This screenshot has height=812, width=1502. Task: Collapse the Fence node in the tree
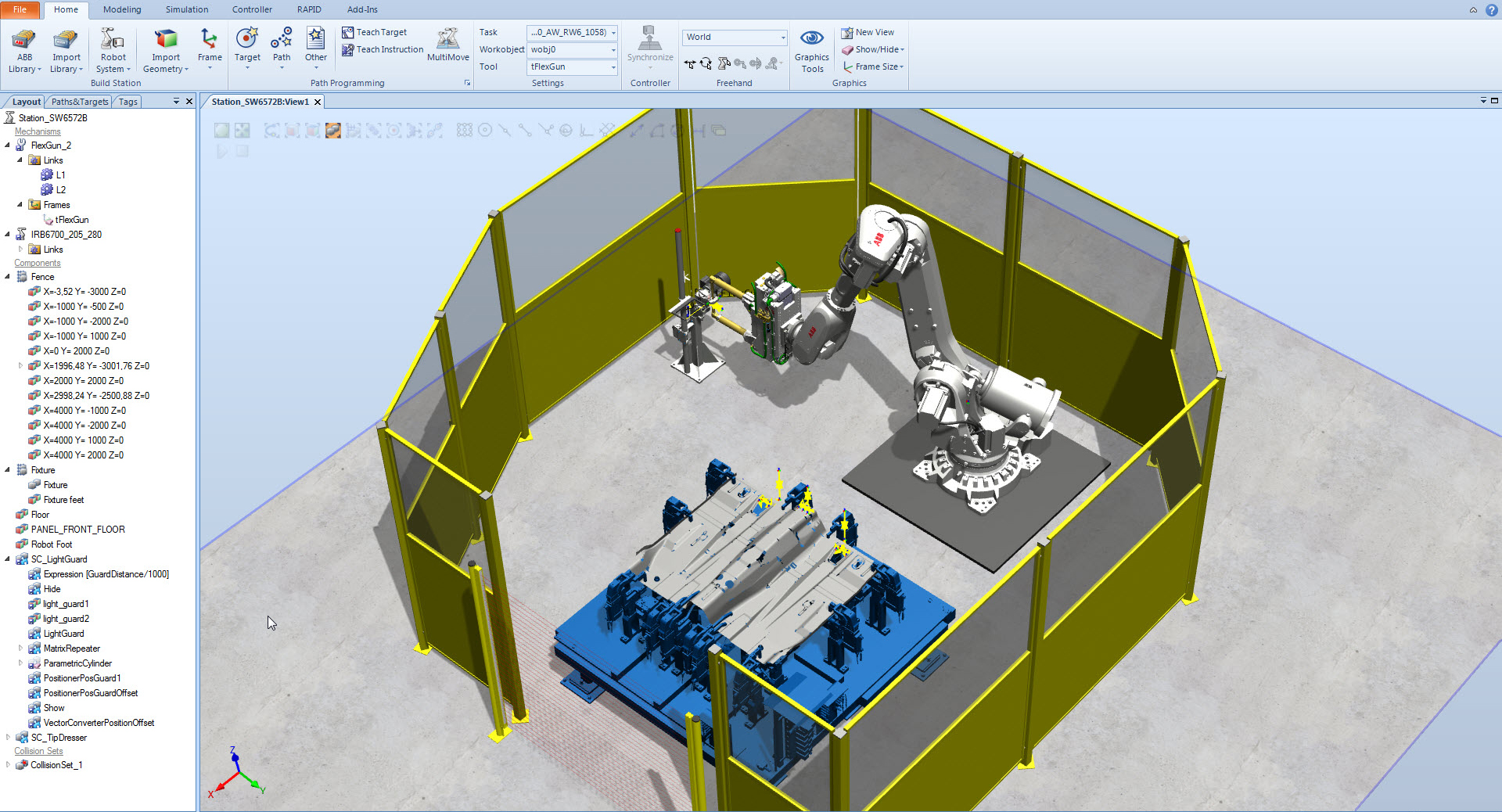click(x=8, y=276)
